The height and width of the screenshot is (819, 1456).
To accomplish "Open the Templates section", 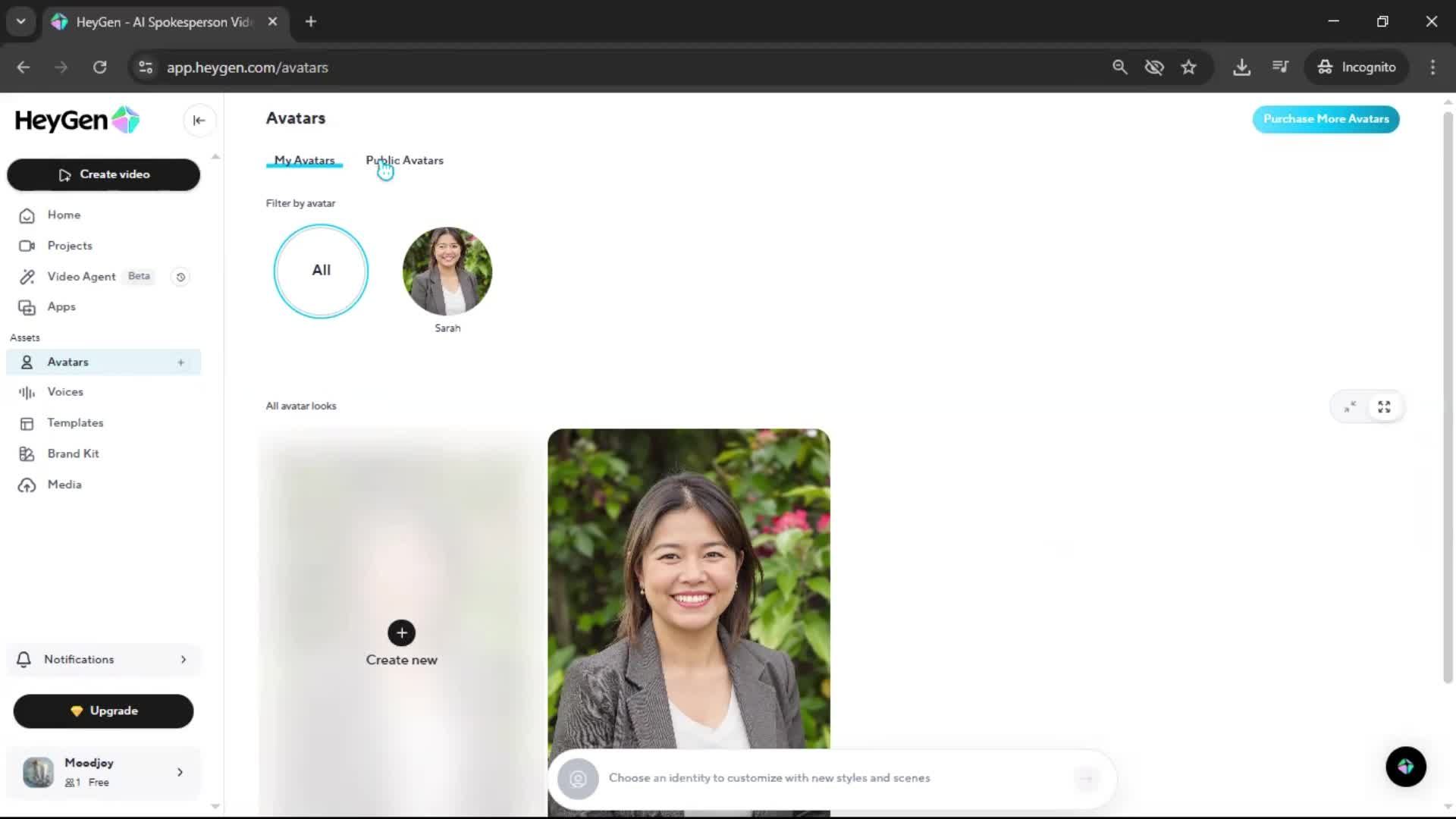I will [x=75, y=423].
